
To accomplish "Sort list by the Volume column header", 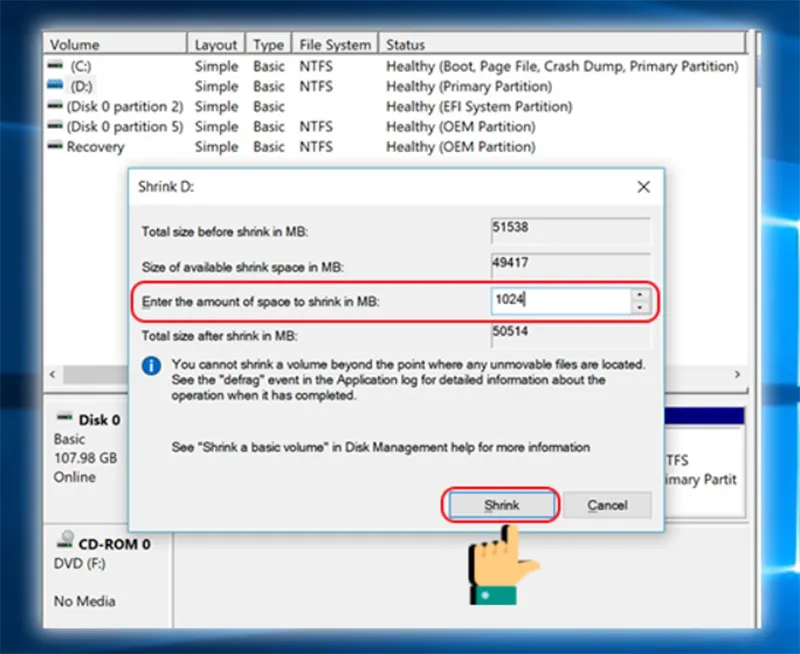I will click(x=115, y=44).
